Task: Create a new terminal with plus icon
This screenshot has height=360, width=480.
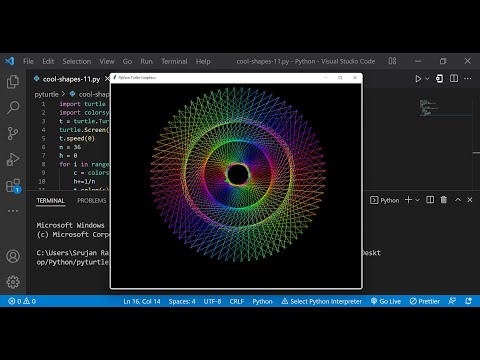Action: [408, 200]
